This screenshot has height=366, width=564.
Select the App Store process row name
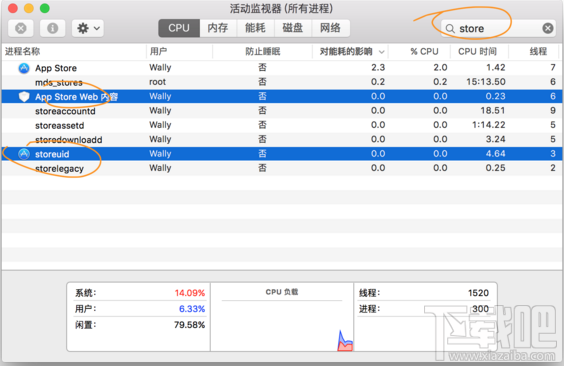56,68
